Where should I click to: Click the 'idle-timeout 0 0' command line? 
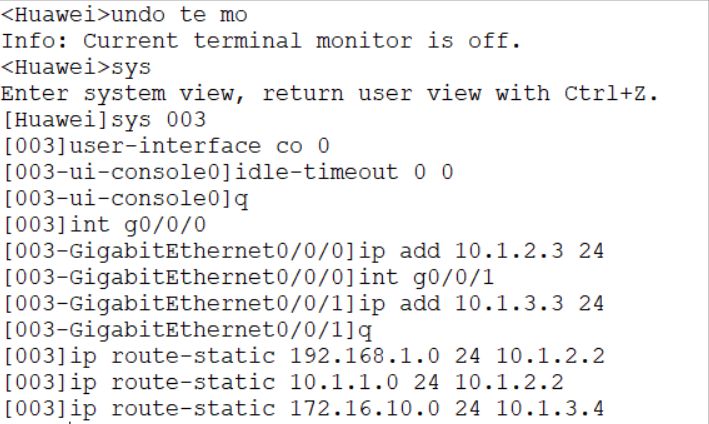pyautogui.click(x=228, y=172)
